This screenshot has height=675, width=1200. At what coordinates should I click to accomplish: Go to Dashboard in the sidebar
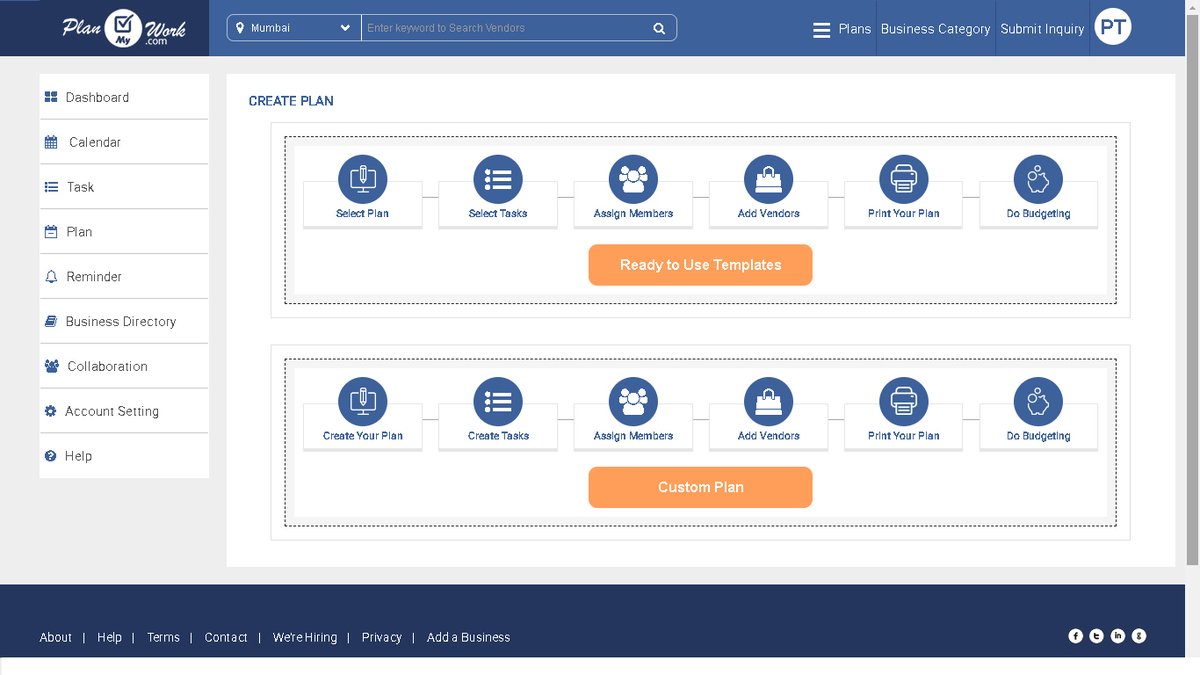124,97
